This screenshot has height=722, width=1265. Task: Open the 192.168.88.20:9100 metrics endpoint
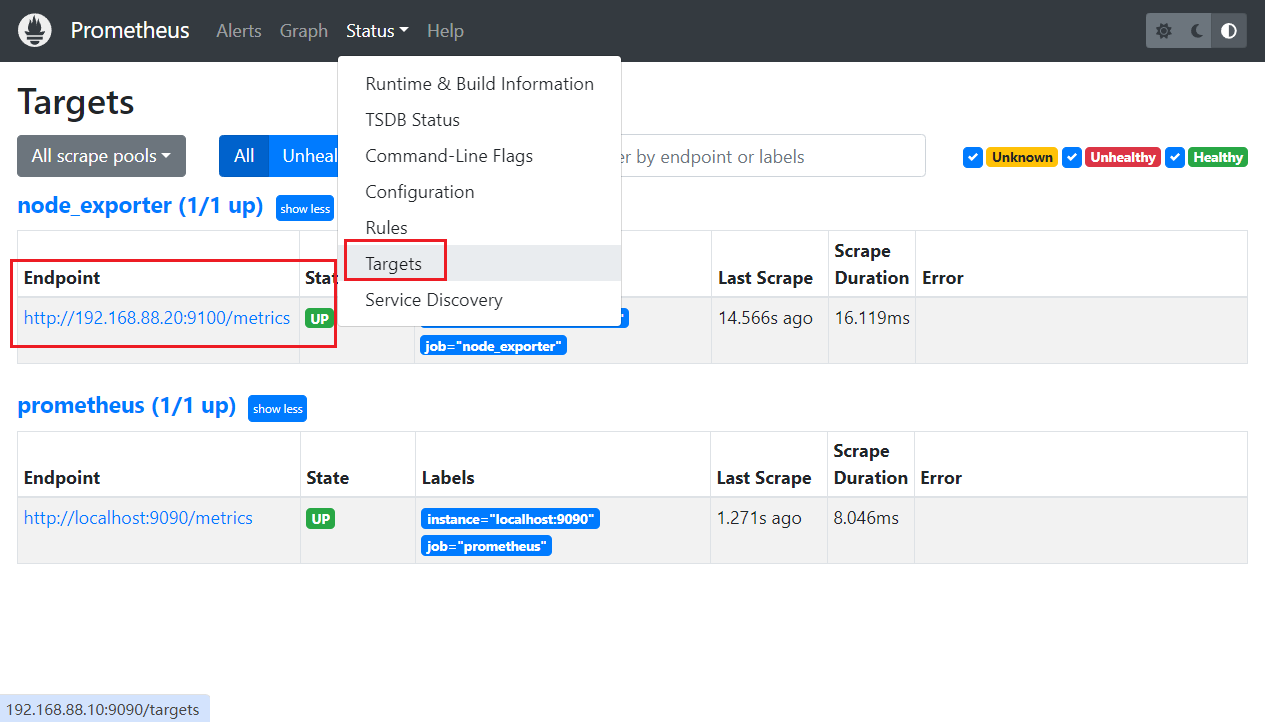[157, 318]
